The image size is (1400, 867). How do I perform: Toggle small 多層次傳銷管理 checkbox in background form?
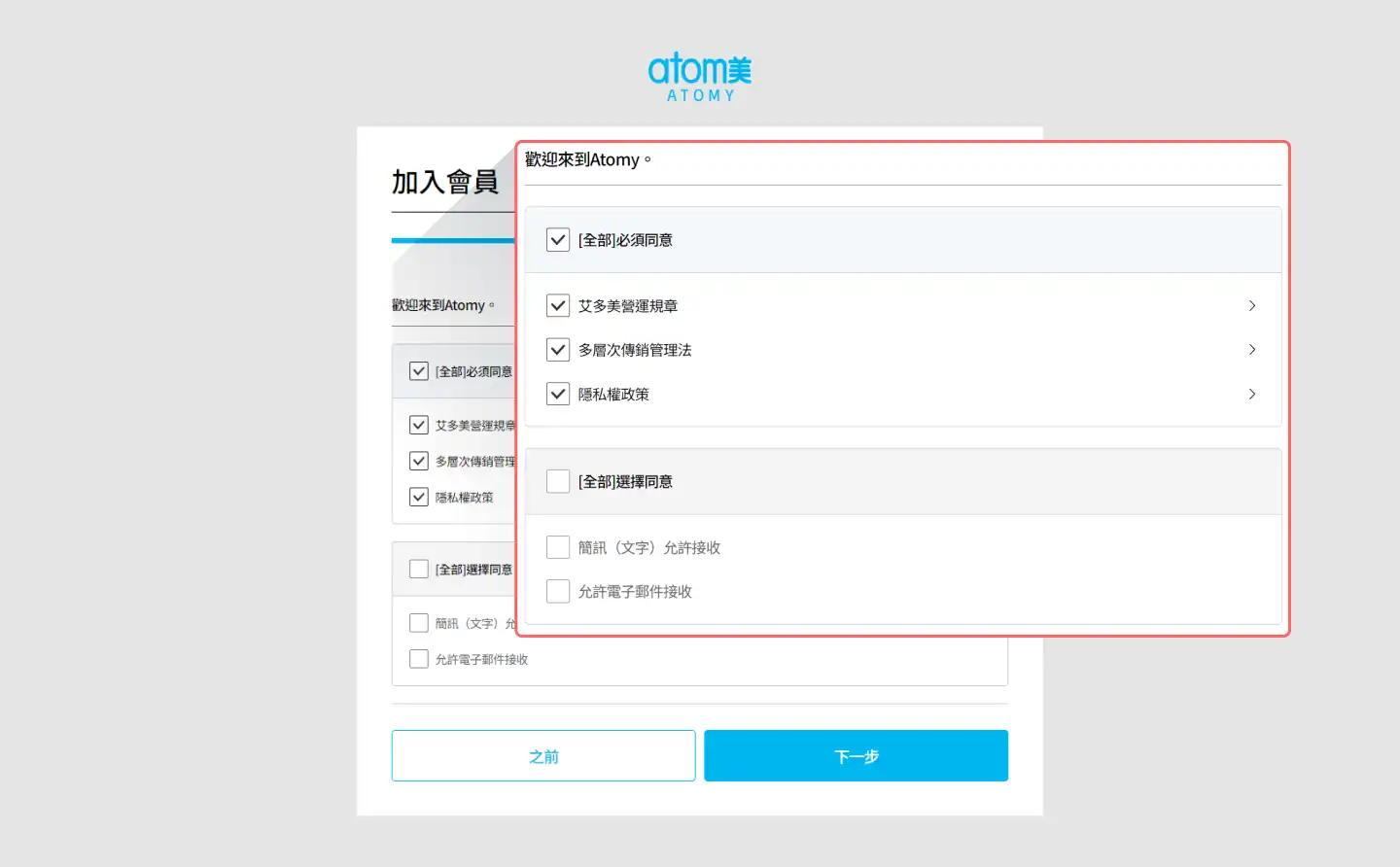click(419, 462)
